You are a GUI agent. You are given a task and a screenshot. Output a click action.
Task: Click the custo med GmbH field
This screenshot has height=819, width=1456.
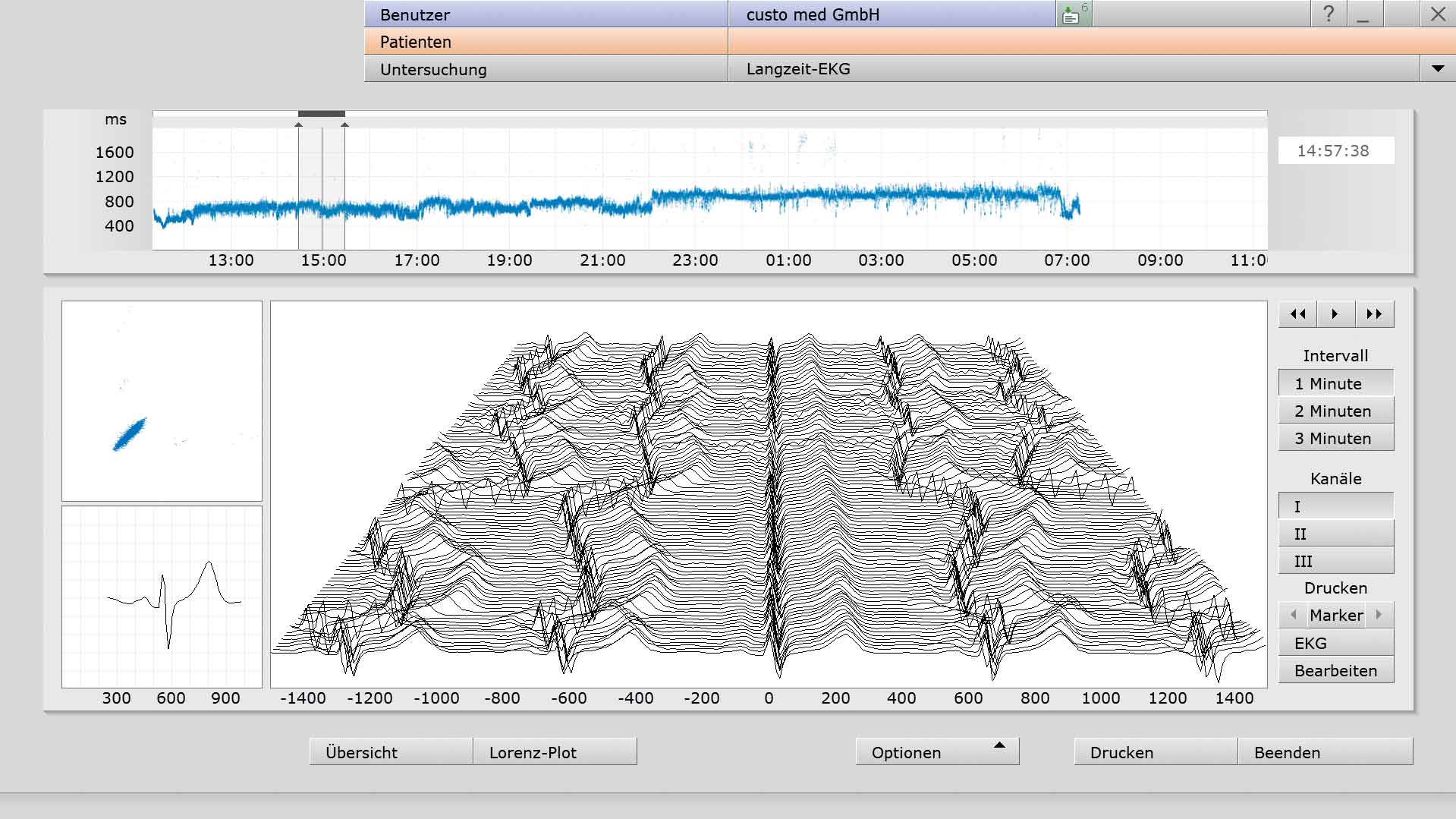(892, 14)
